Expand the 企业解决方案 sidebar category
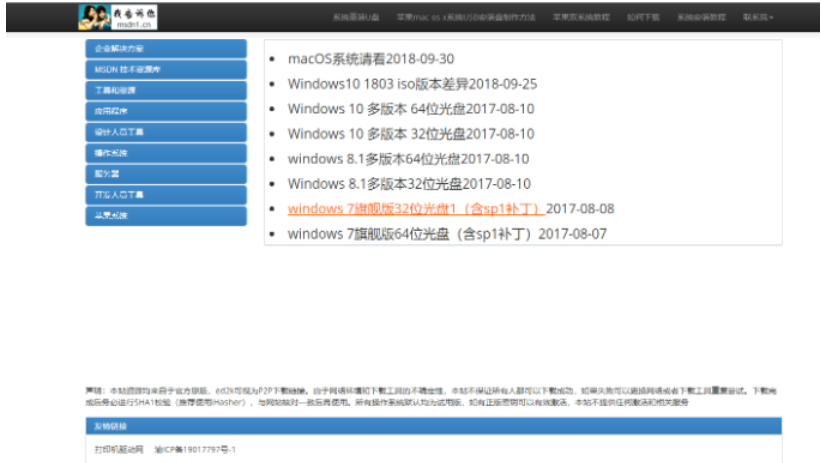The width and height of the screenshot is (822, 463). [166, 49]
